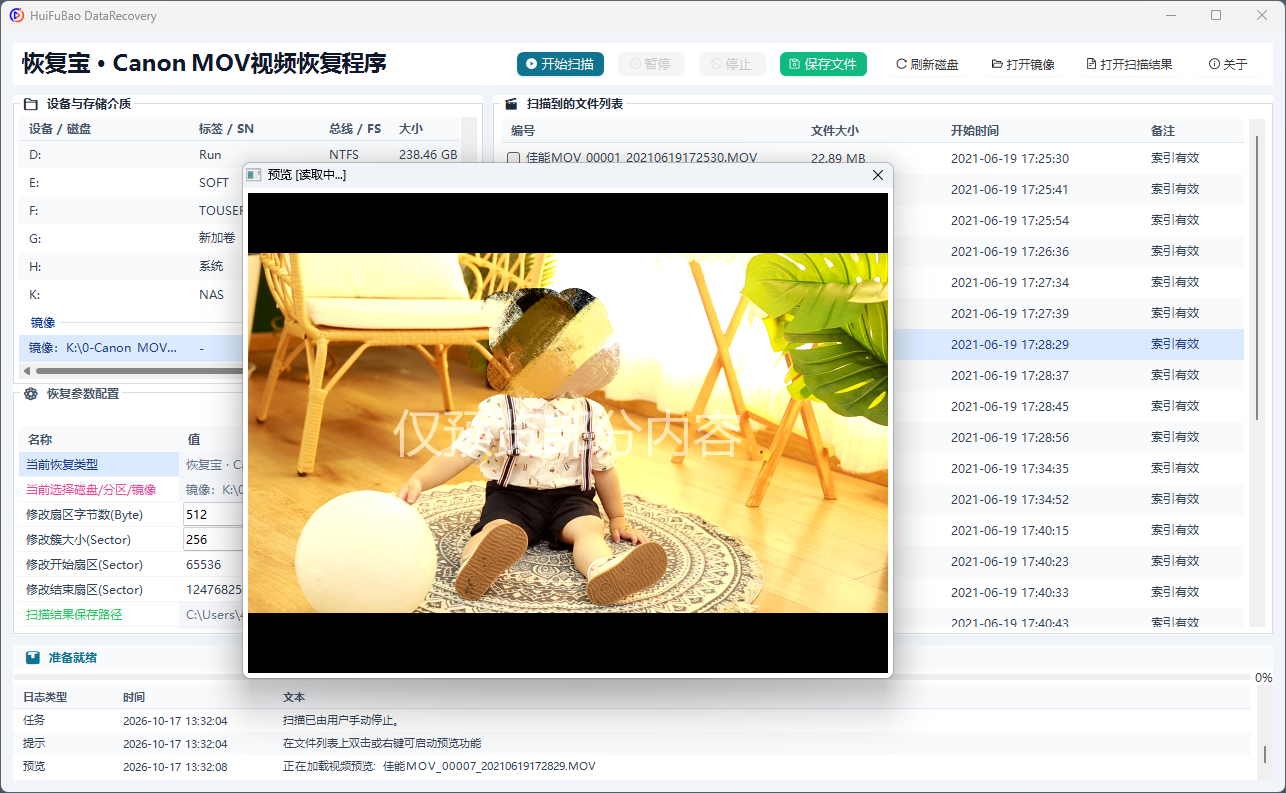1286x793 pixels.
Task: Select drive H: 系统 row
Action: [x=131, y=267]
